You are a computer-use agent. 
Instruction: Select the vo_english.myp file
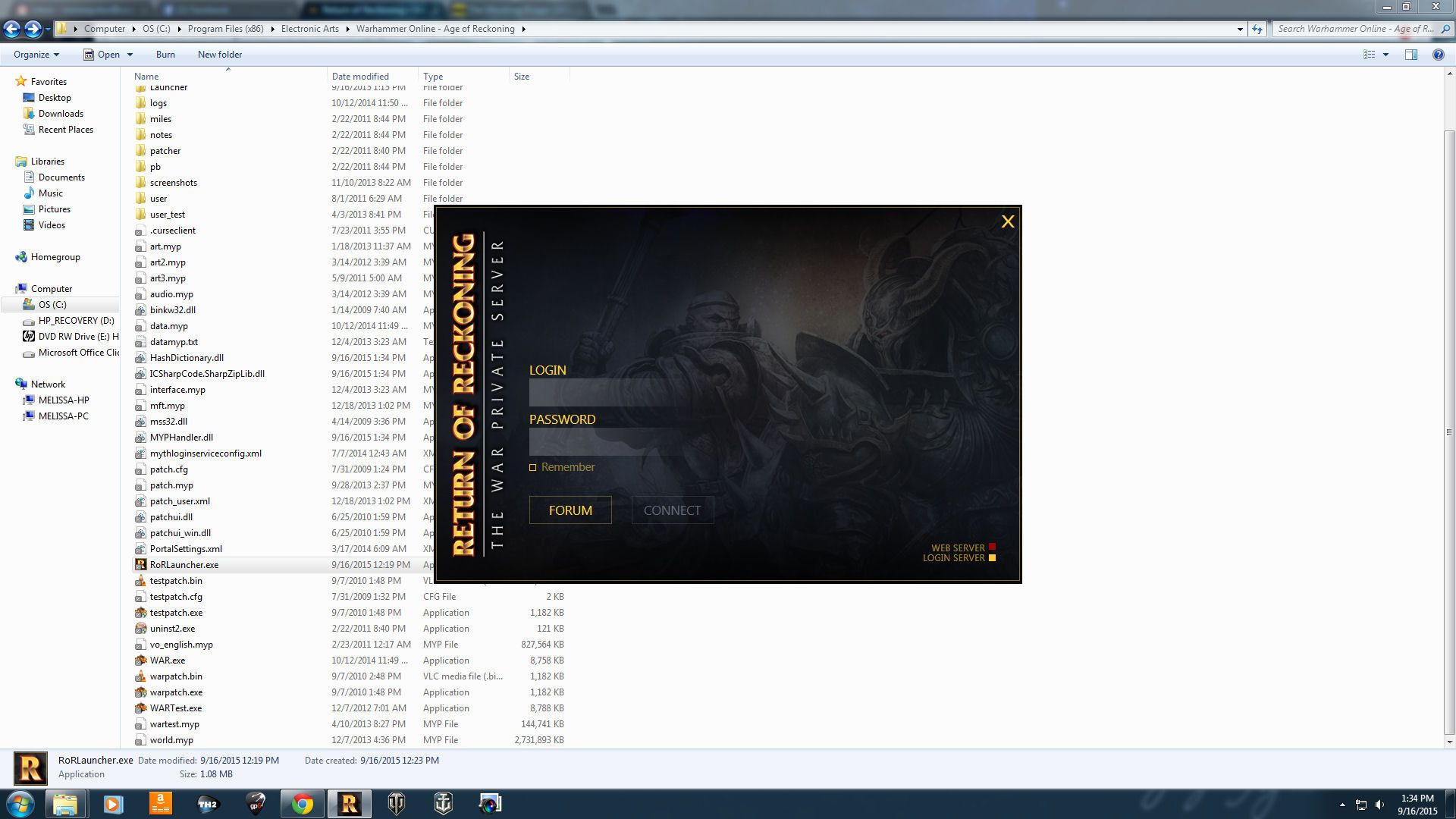pyautogui.click(x=181, y=645)
